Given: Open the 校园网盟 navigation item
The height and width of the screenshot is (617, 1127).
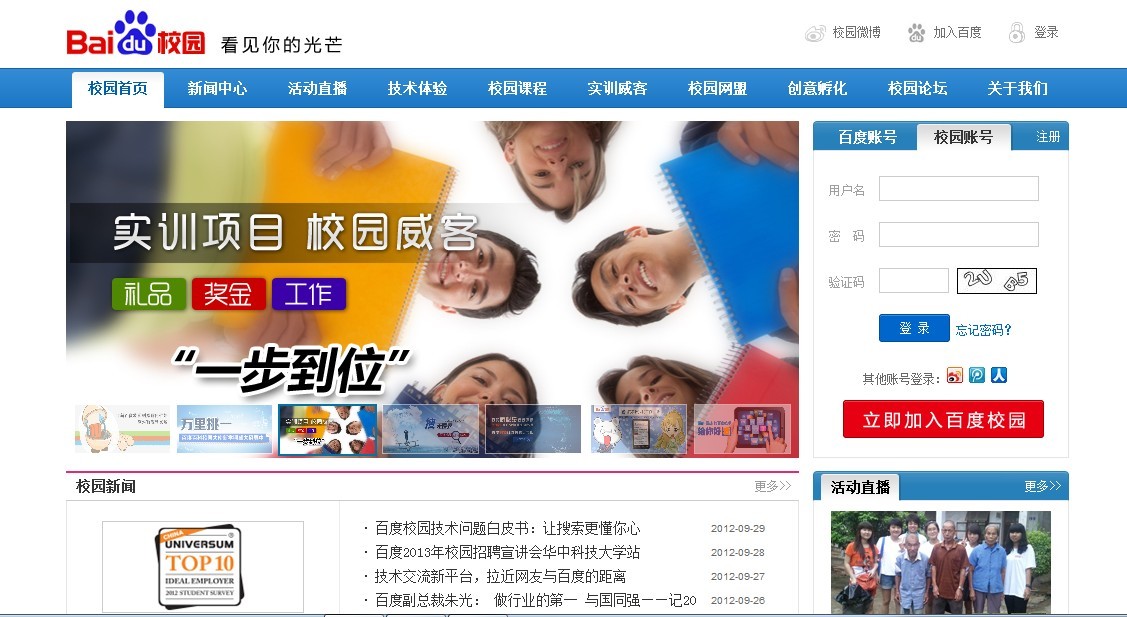Looking at the screenshot, I should (x=717, y=88).
